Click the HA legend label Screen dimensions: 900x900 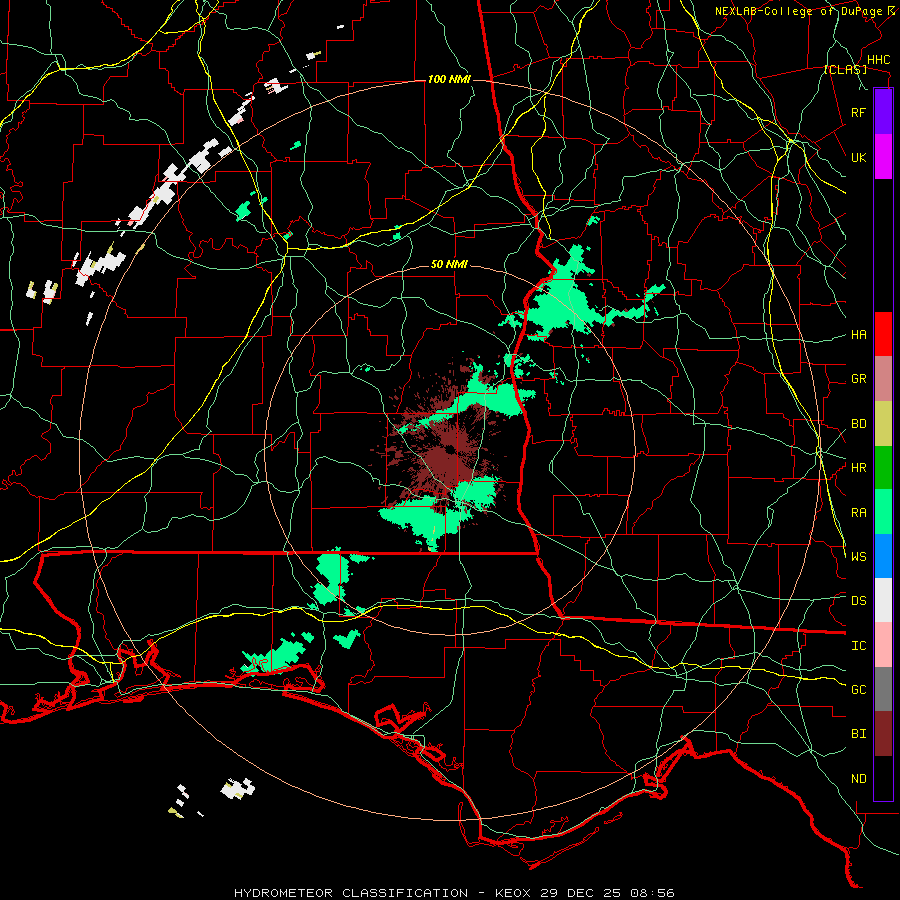(x=859, y=335)
